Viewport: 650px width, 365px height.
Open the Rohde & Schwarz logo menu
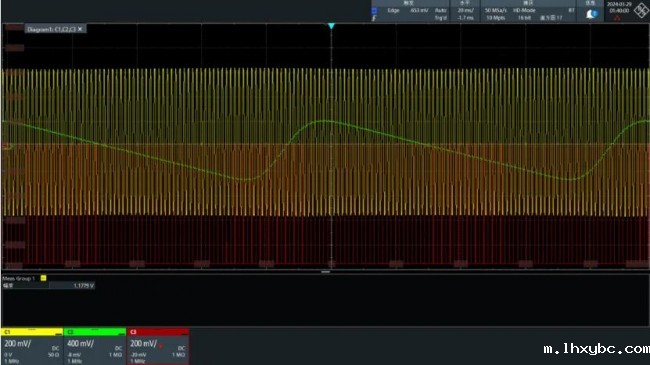click(x=641, y=10)
